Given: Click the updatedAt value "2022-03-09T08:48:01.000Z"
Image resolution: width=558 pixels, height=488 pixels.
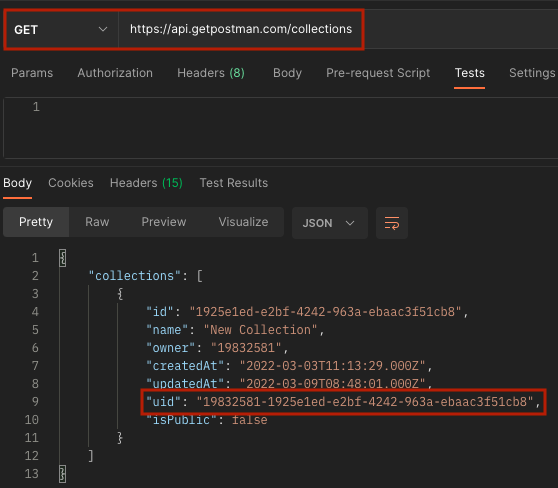Looking at the screenshot, I should click(332, 384).
